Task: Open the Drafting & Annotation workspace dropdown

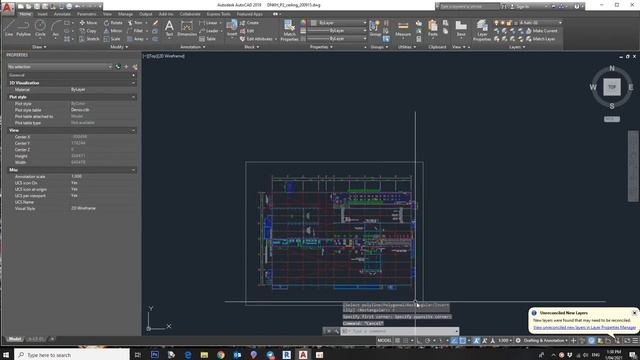Action: [x=545, y=340]
